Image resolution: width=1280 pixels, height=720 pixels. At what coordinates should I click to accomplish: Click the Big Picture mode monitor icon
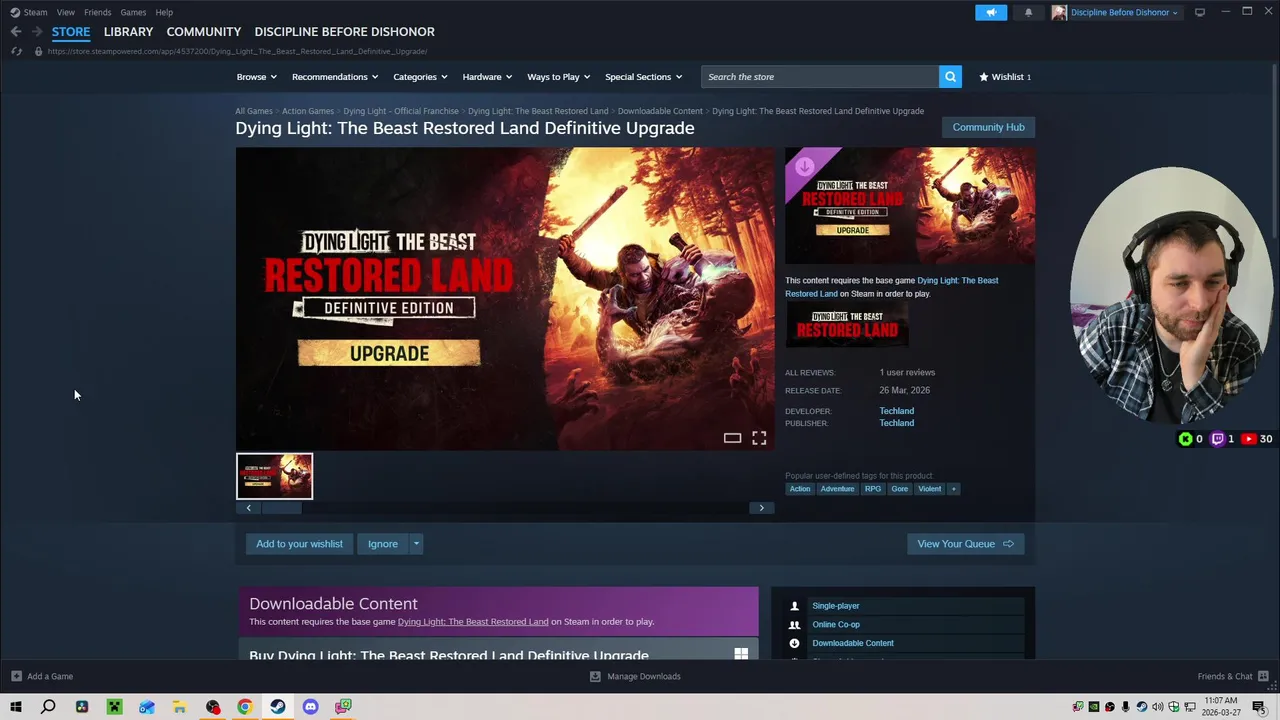point(1200,12)
